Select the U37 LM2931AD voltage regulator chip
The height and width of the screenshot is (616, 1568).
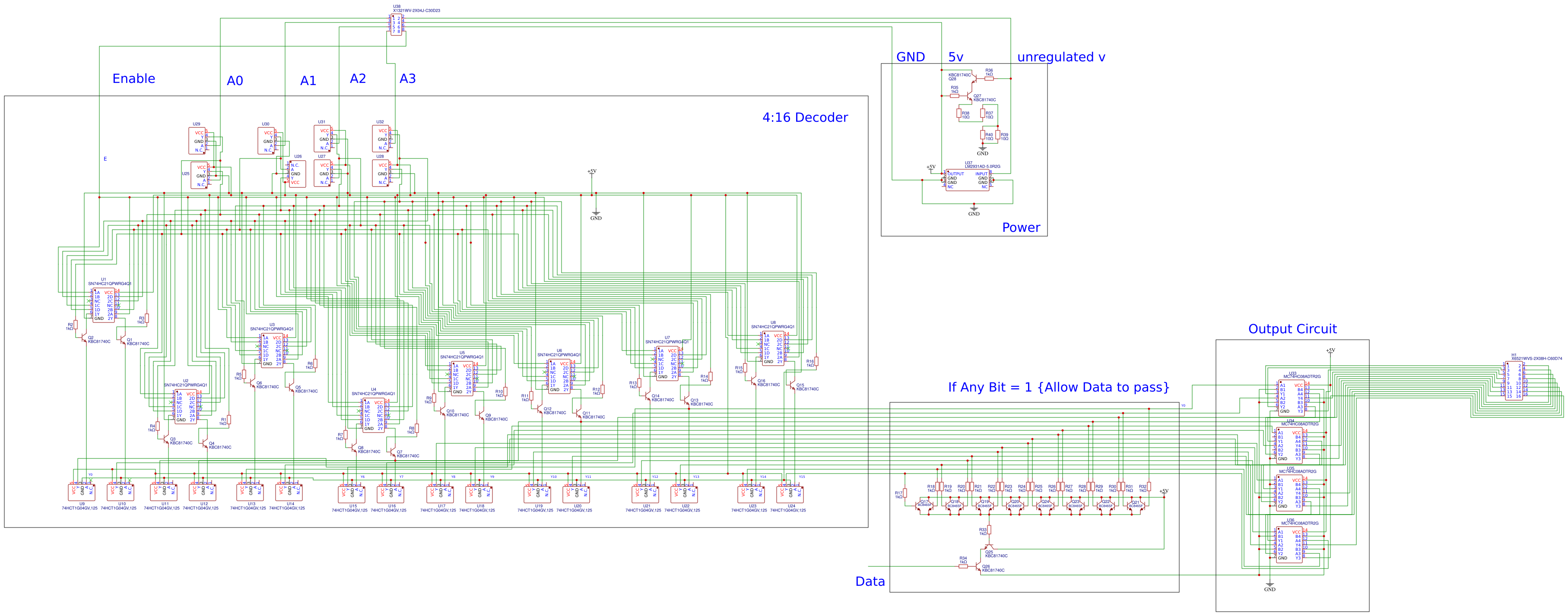tap(967, 180)
